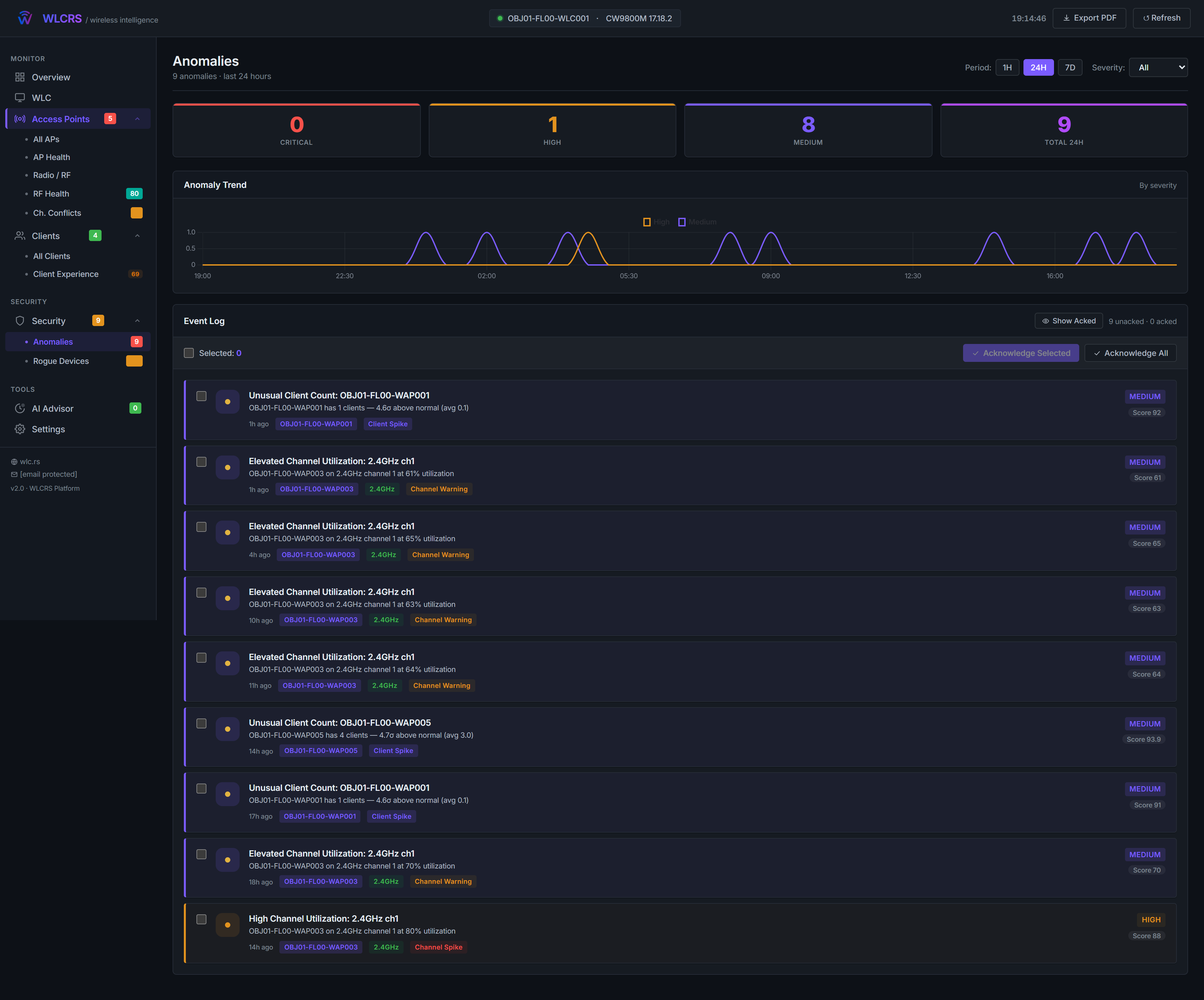
Task: Check the event with 65% channel utilization
Action: (x=201, y=527)
